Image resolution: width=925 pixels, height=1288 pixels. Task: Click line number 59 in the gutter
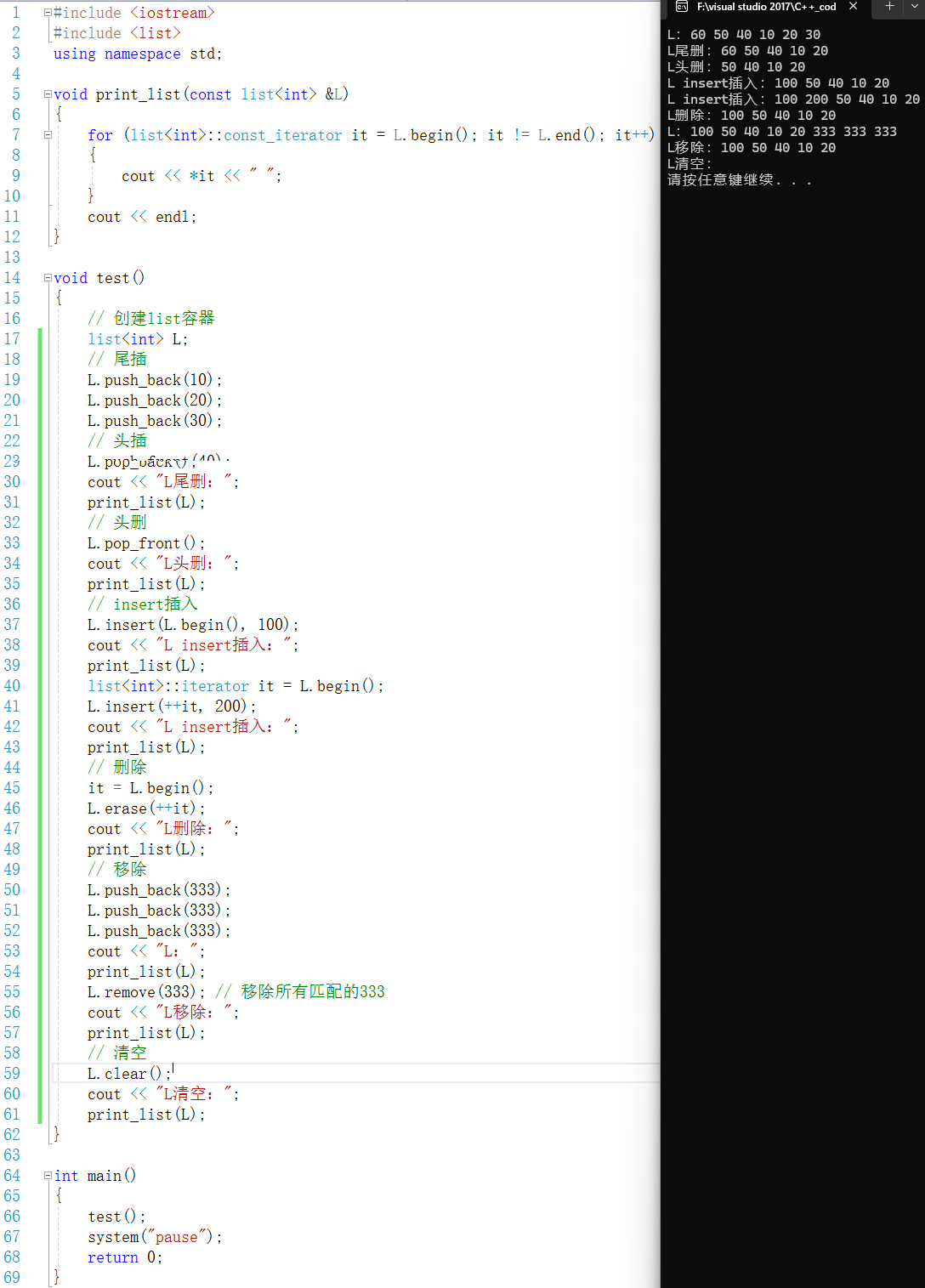point(12,1074)
